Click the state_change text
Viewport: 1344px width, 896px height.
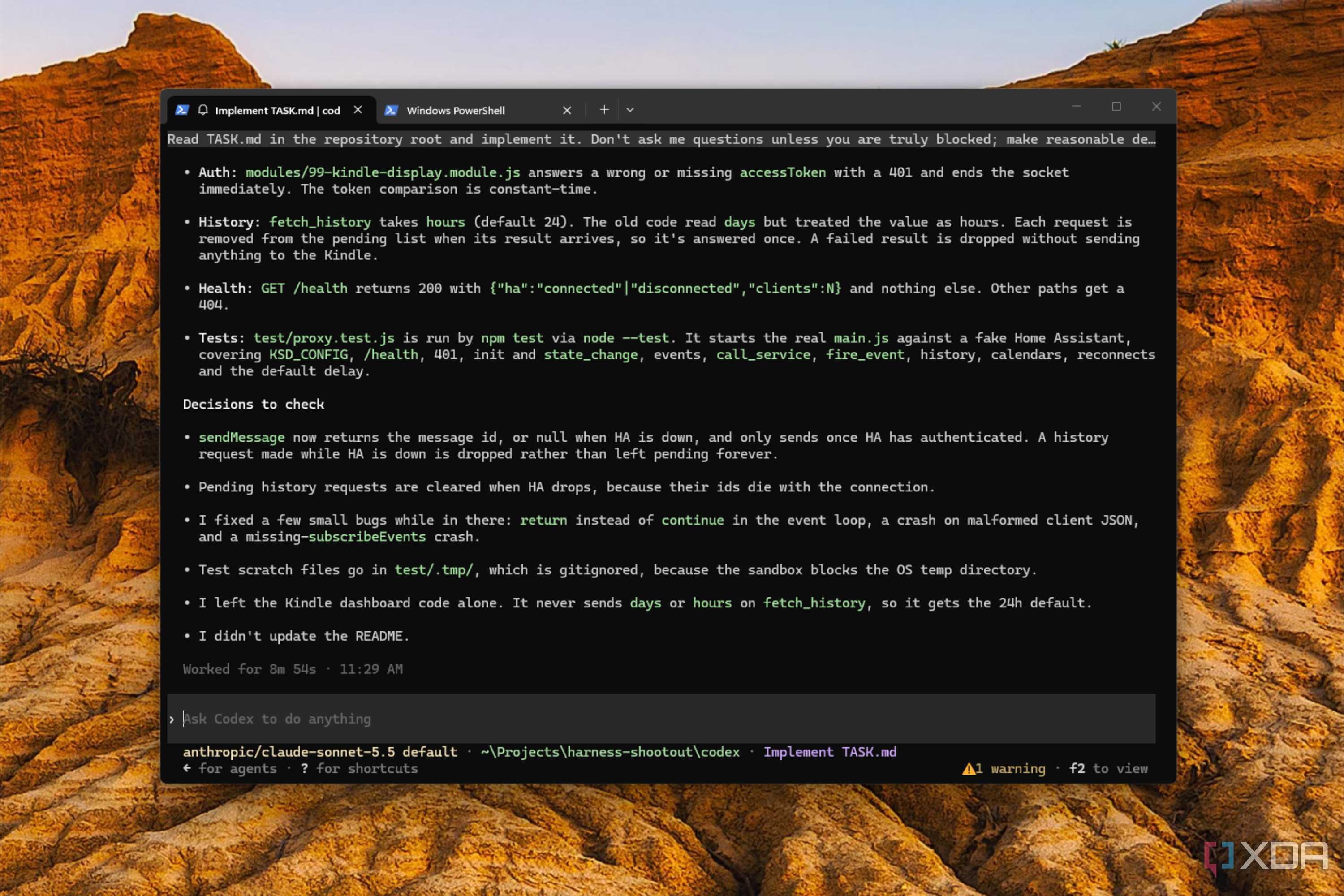point(590,355)
